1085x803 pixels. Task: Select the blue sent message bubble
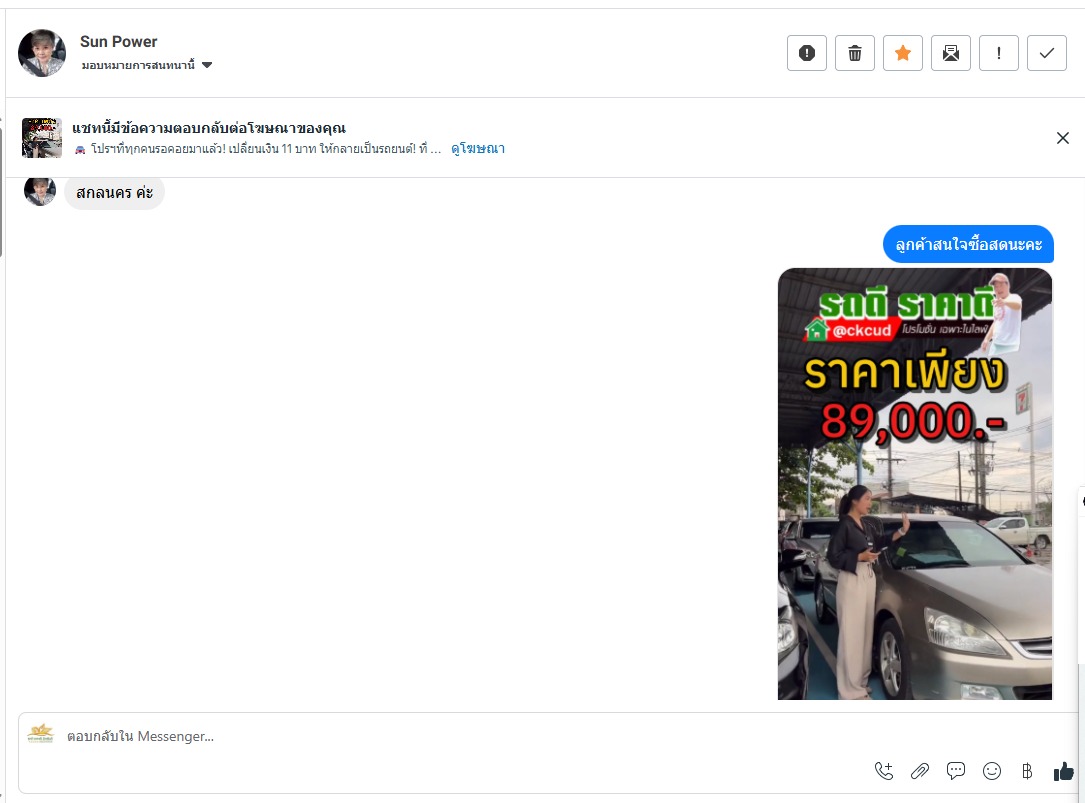(968, 244)
